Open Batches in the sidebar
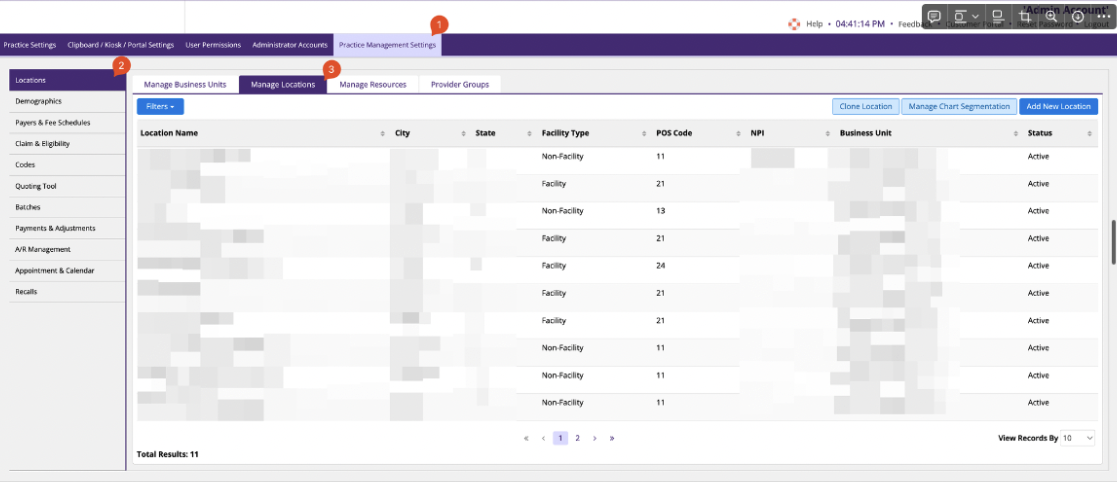1117x482 pixels. tap(68, 207)
